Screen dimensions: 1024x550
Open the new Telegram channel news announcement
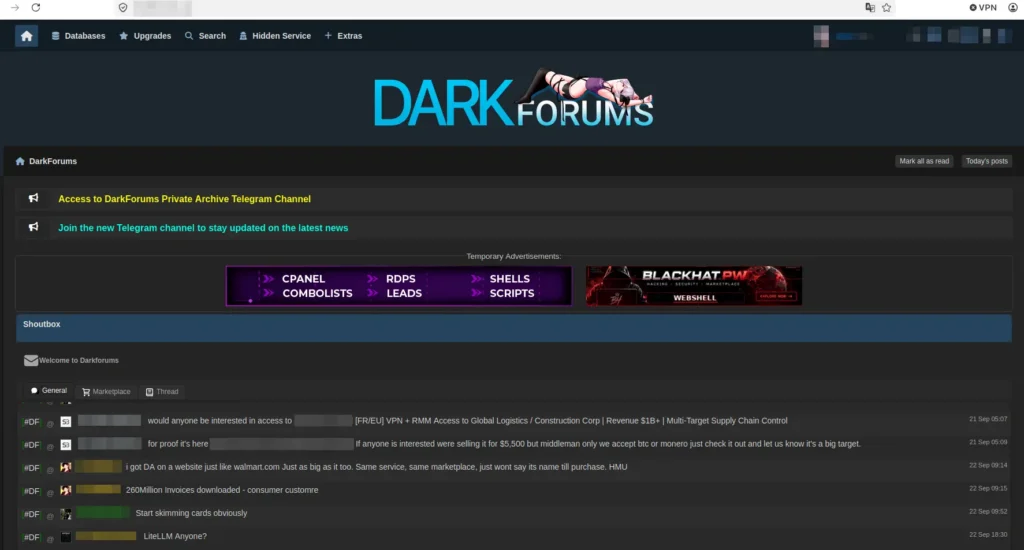coord(203,228)
